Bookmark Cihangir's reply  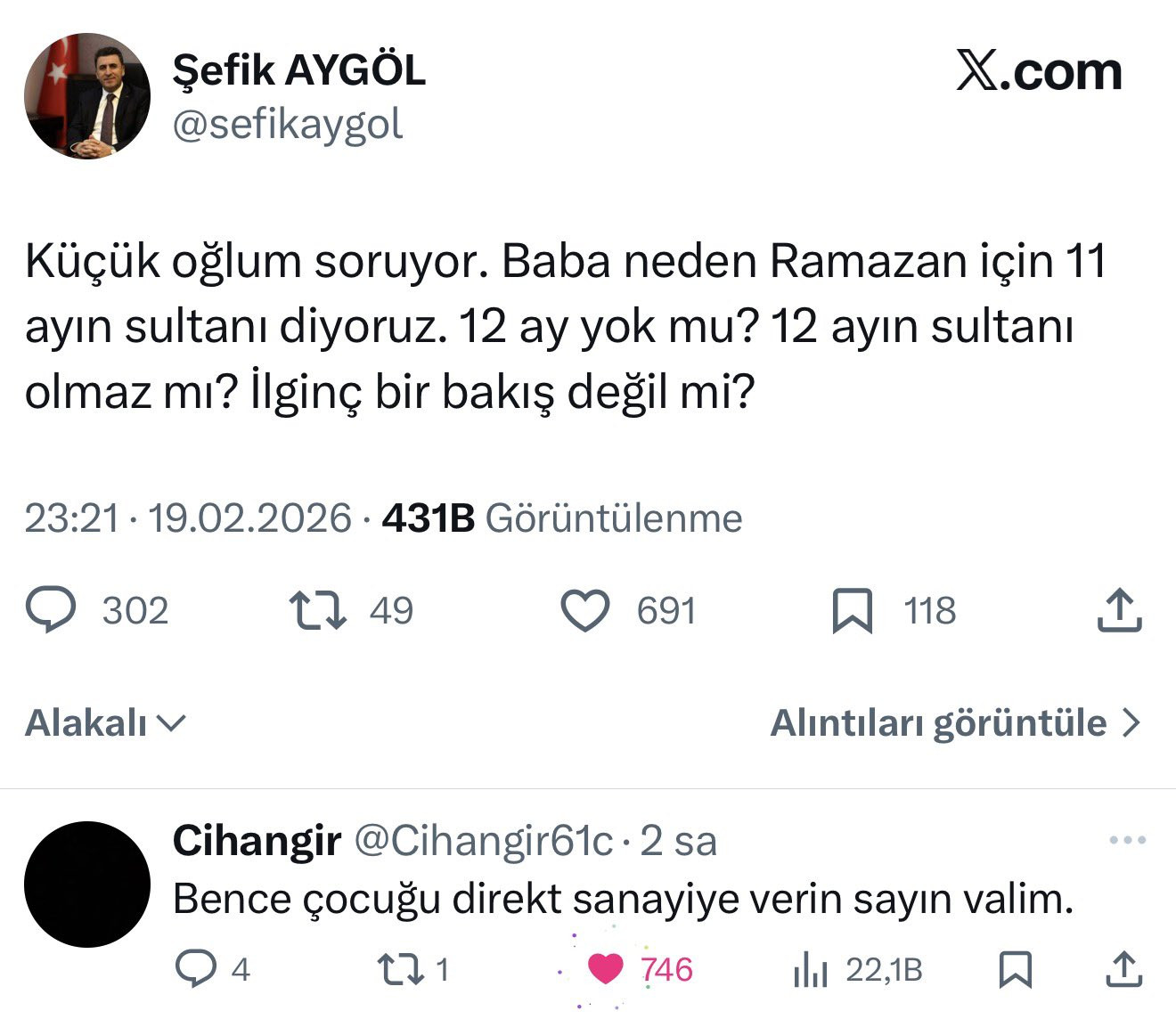(x=1015, y=969)
